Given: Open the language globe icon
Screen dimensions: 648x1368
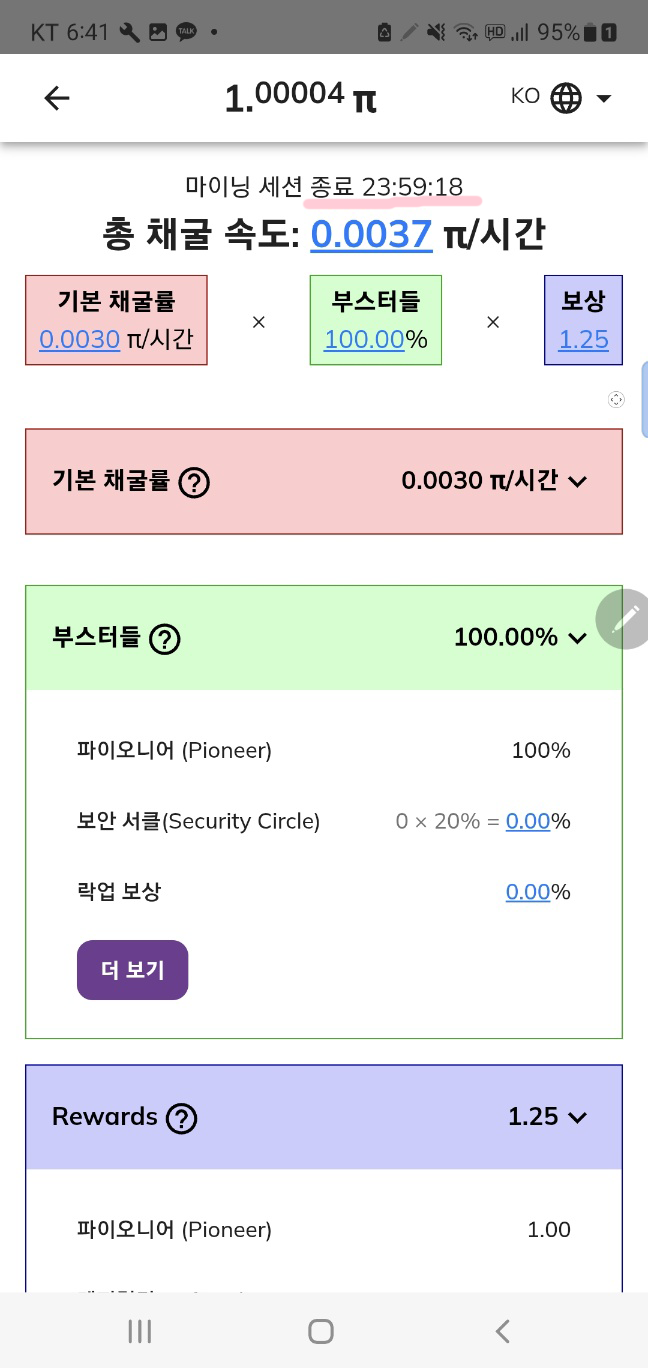Looking at the screenshot, I should 565,97.
